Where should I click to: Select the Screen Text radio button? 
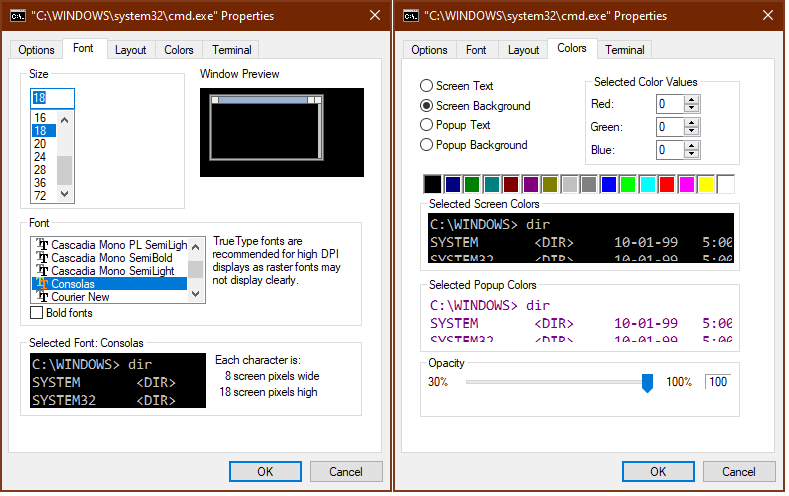coord(427,86)
